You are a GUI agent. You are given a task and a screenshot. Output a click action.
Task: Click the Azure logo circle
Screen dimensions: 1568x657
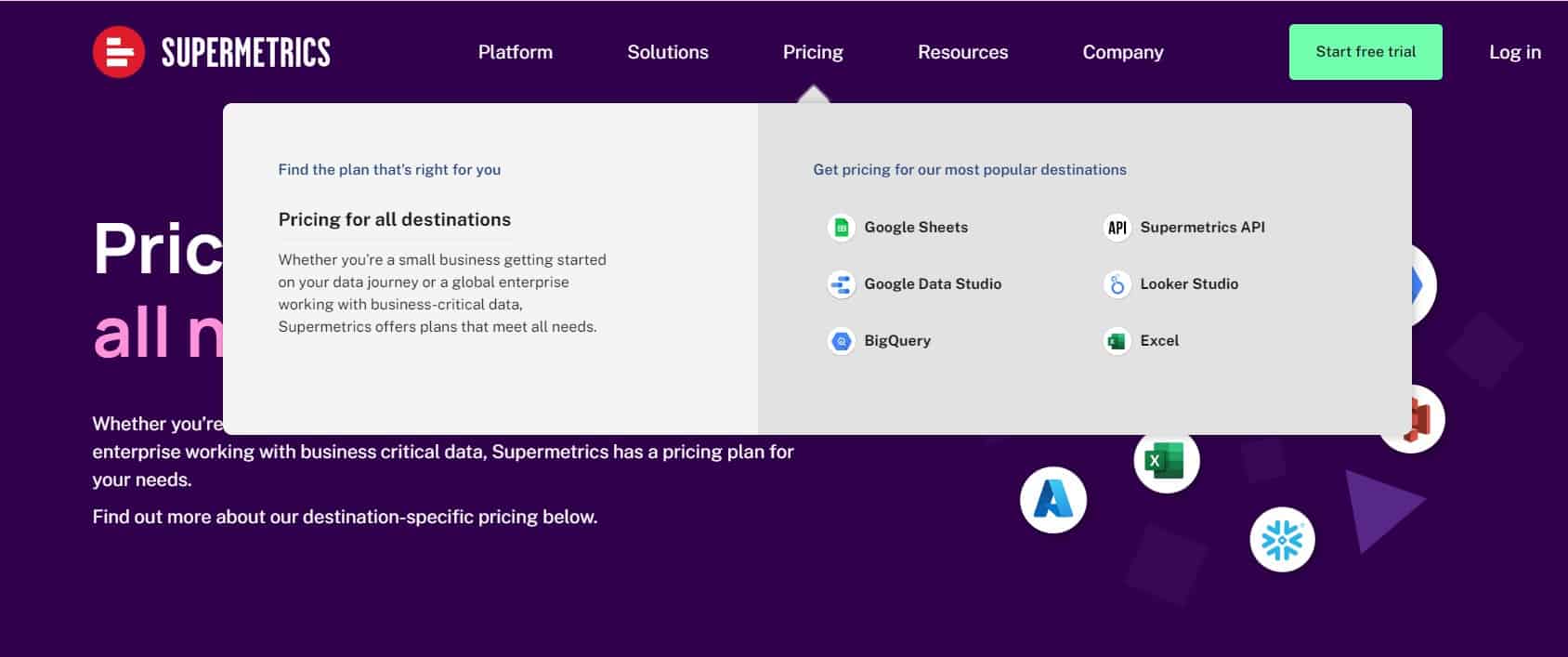pos(1053,500)
